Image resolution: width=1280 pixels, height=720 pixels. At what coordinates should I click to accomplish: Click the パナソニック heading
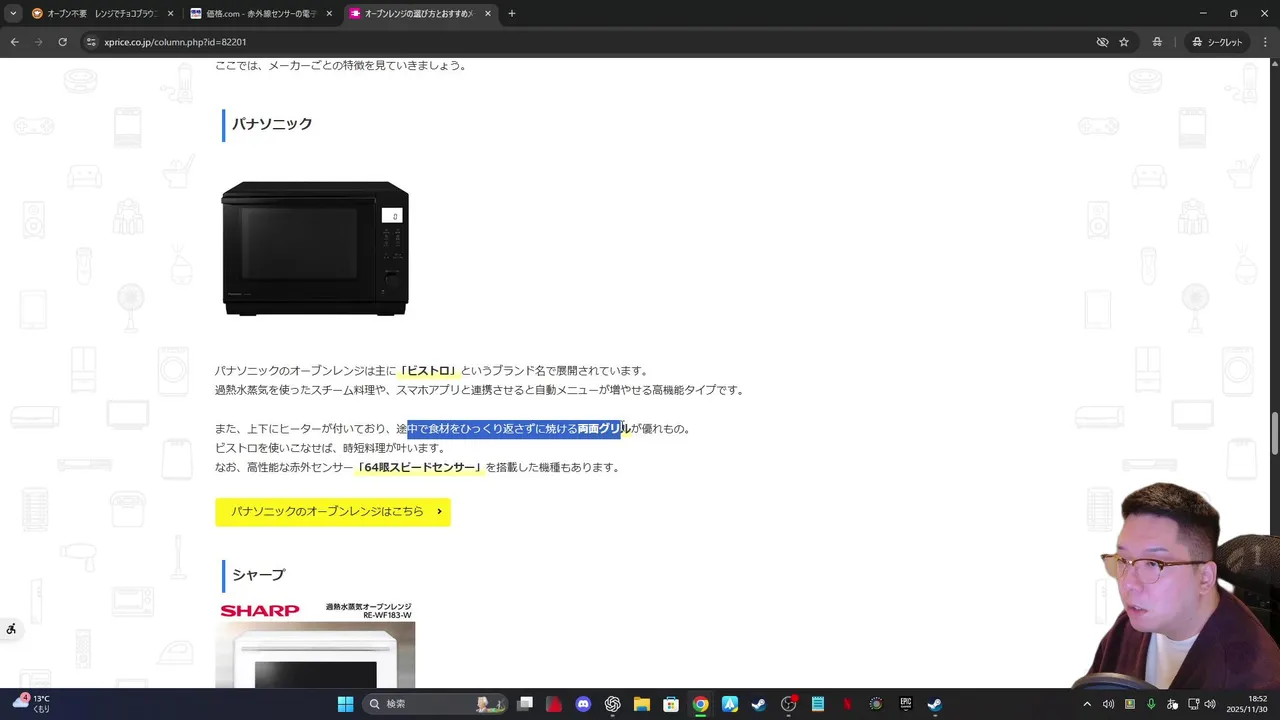pyautogui.click(x=272, y=124)
